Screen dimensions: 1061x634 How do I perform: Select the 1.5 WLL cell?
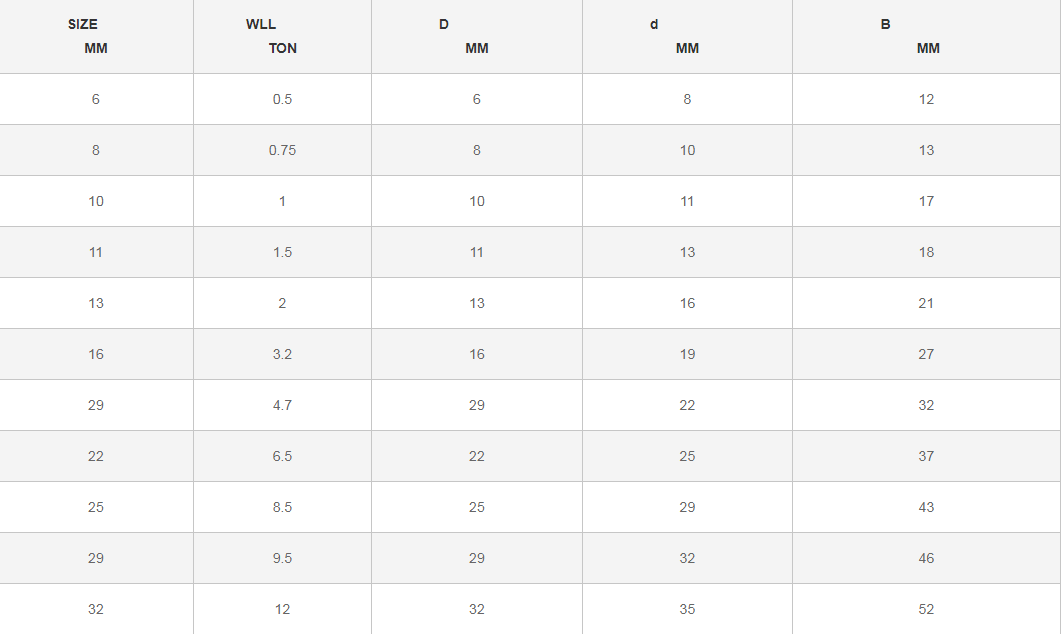click(x=282, y=252)
